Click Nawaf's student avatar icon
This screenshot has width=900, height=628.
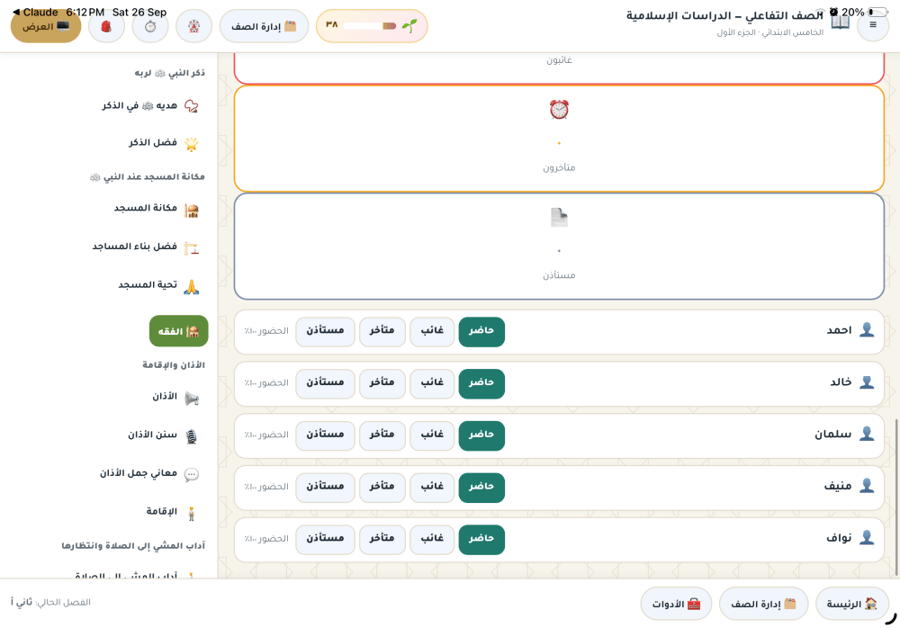(x=867, y=538)
